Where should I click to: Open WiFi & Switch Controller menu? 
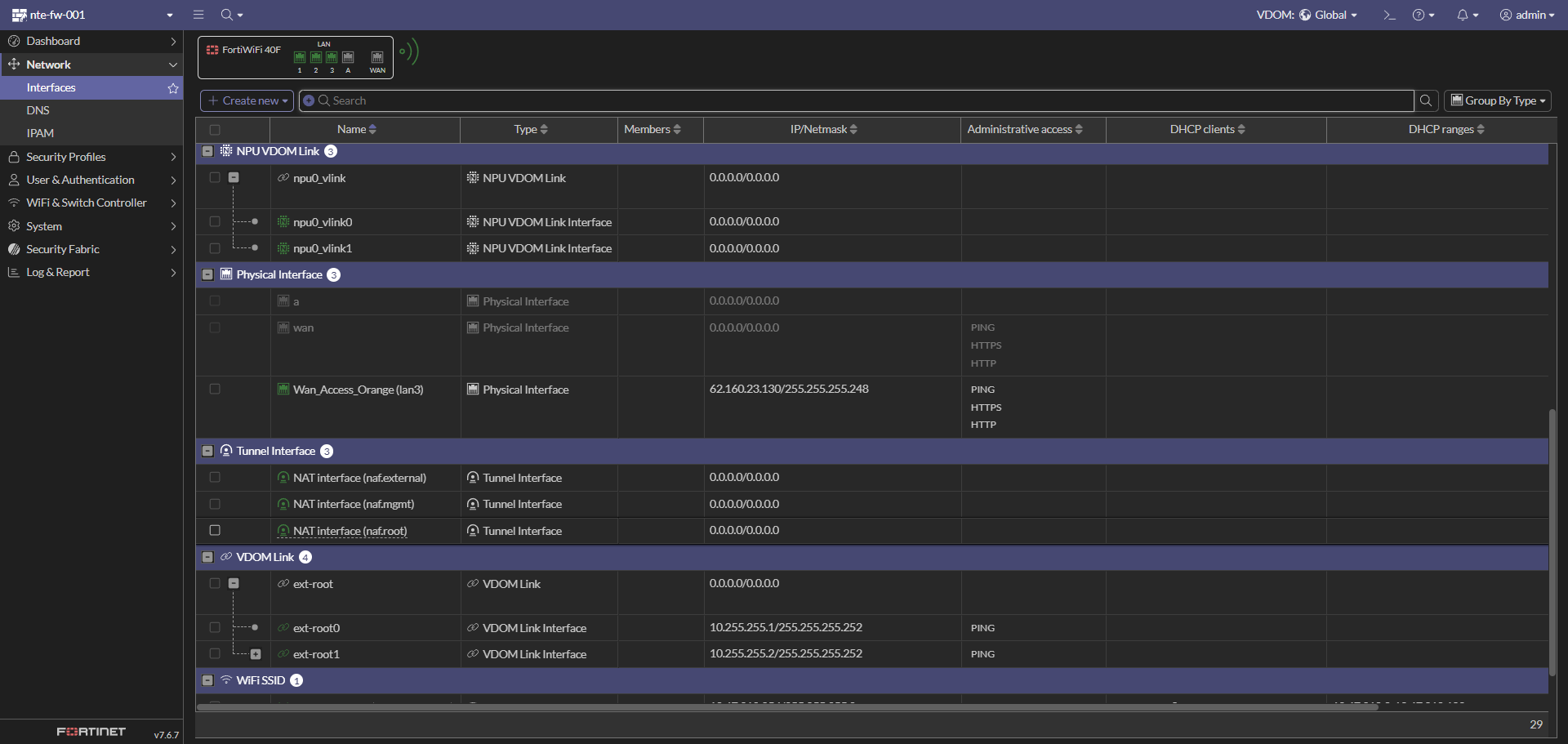(91, 203)
